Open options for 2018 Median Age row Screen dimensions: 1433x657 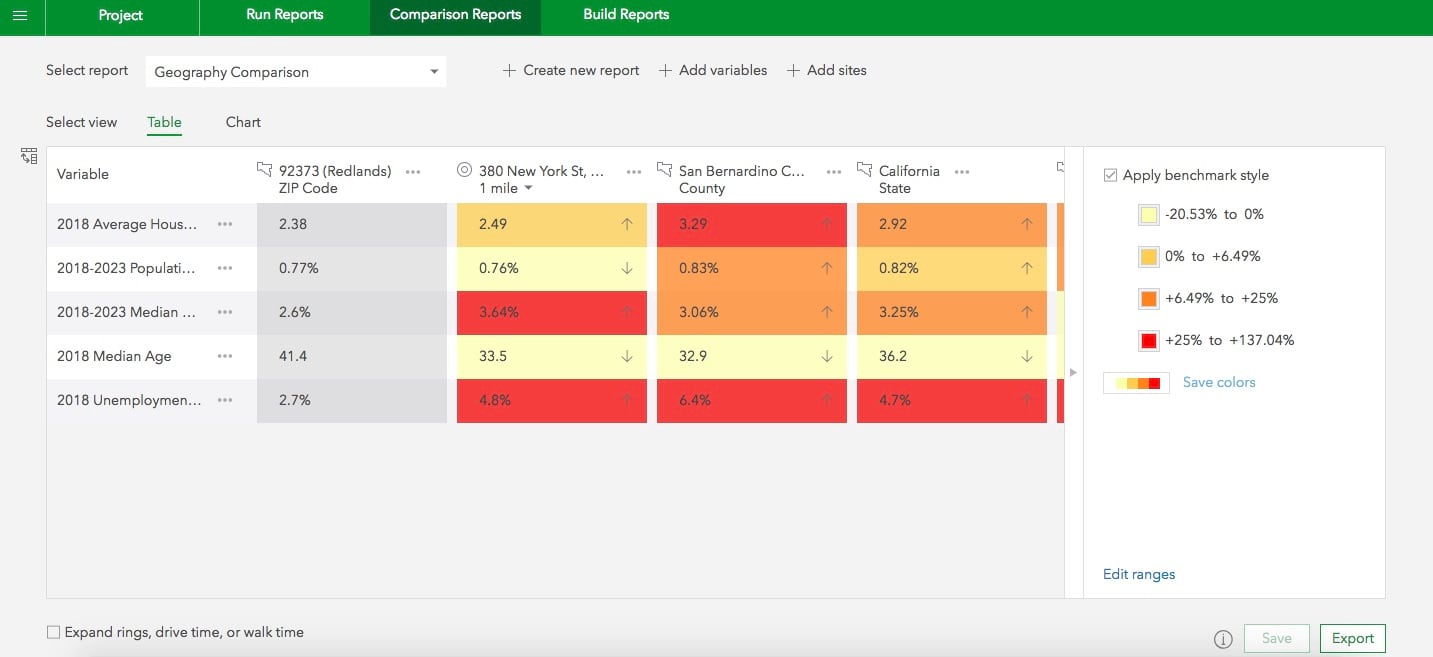pyautogui.click(x=225, y=356)
